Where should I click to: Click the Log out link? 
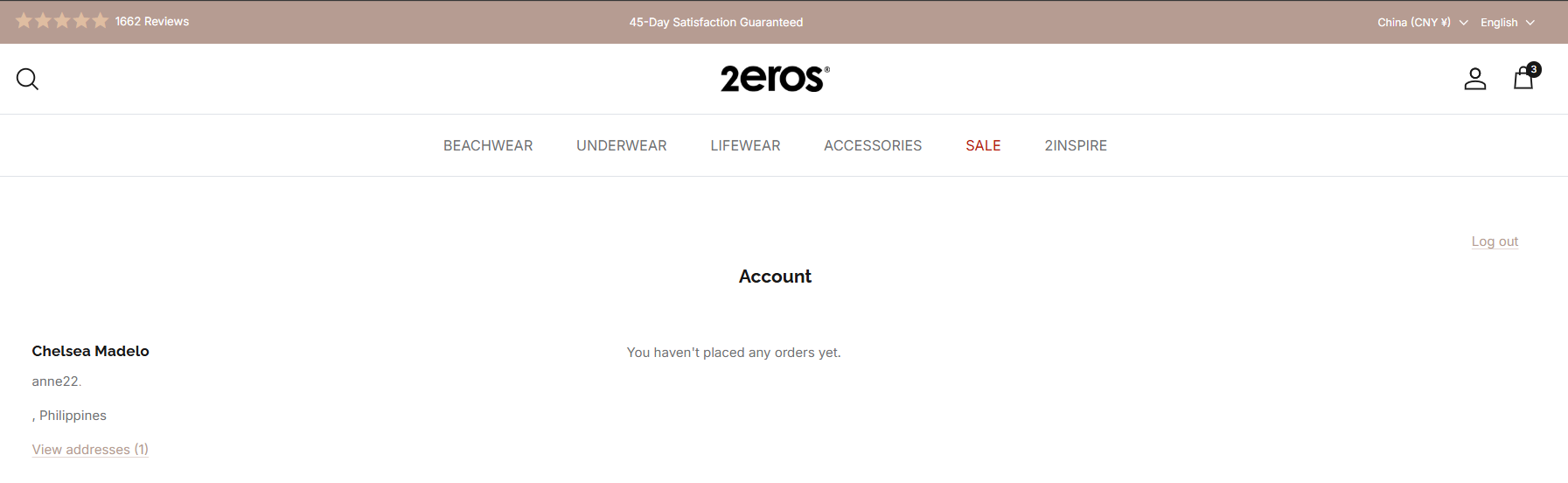click(x=1495, y=241)
